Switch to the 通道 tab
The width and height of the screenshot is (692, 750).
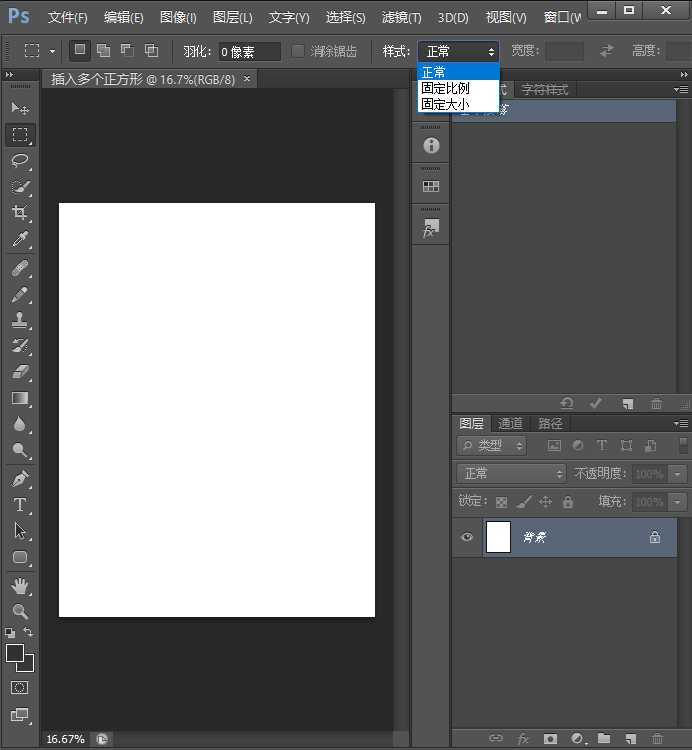pyautogui.click(x=510, y=423)
